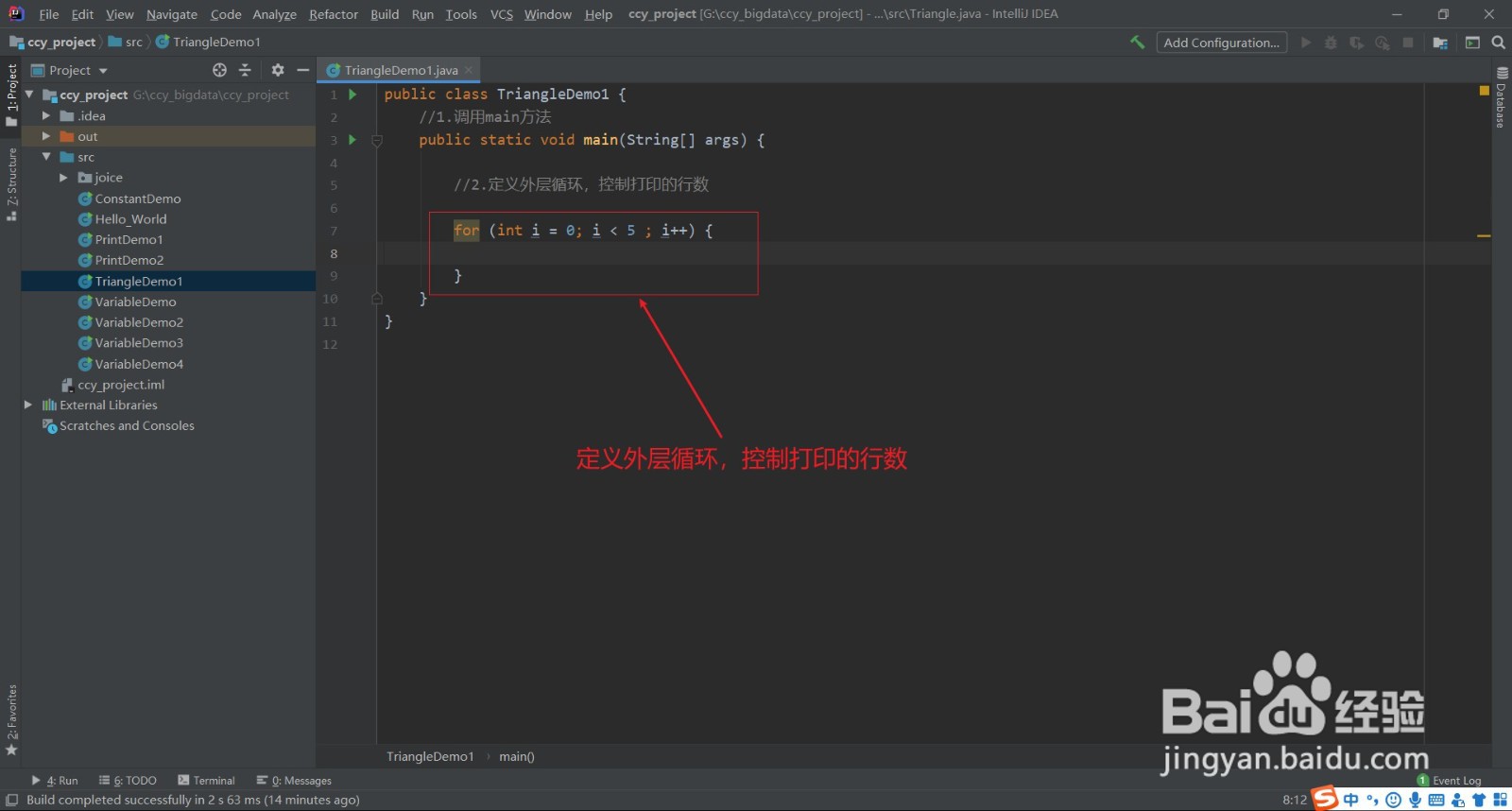
Task: Select VariableDemo3 class in the tree
Action: click(x=139, y=343)
